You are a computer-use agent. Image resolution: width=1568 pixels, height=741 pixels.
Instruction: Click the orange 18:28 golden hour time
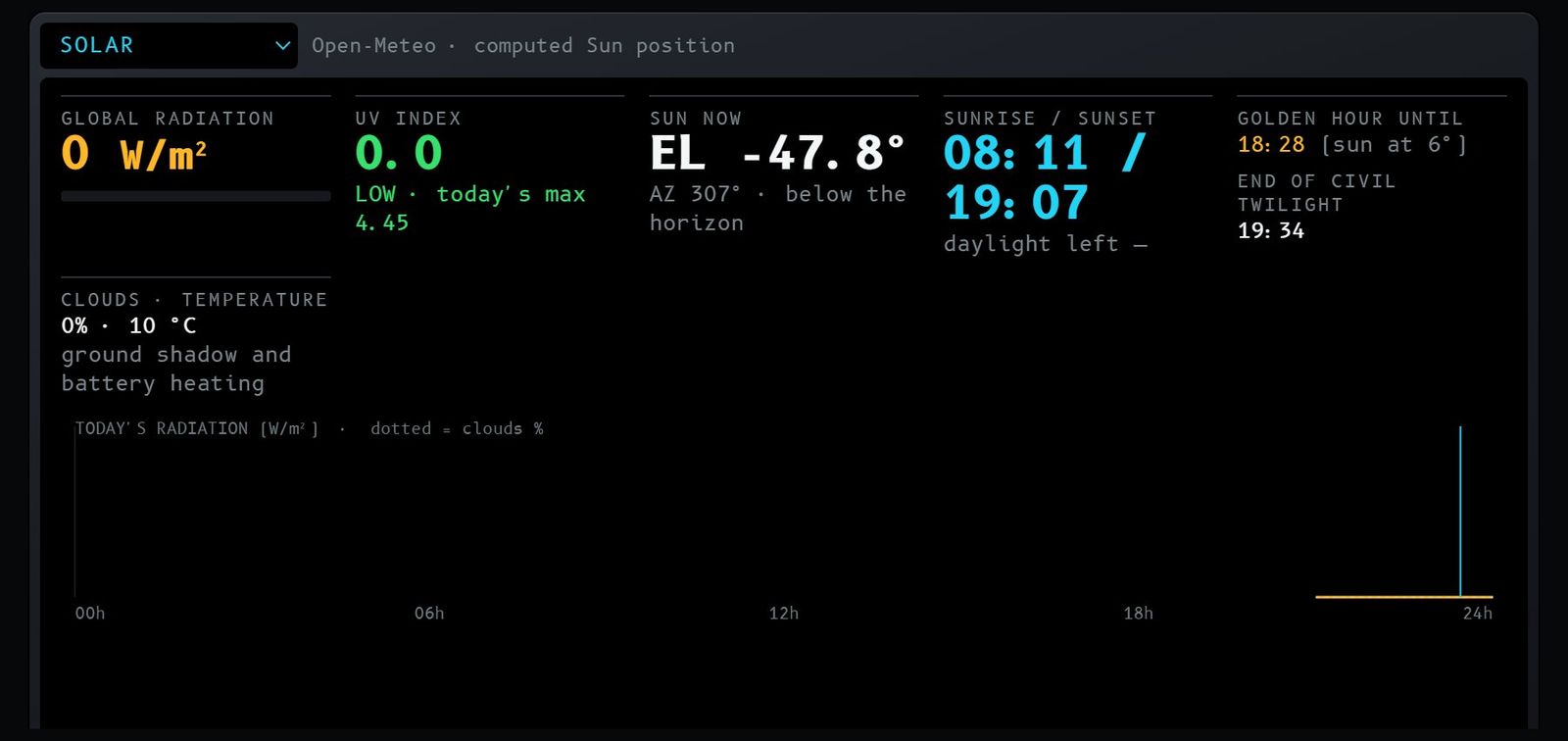coord(1271,145)
